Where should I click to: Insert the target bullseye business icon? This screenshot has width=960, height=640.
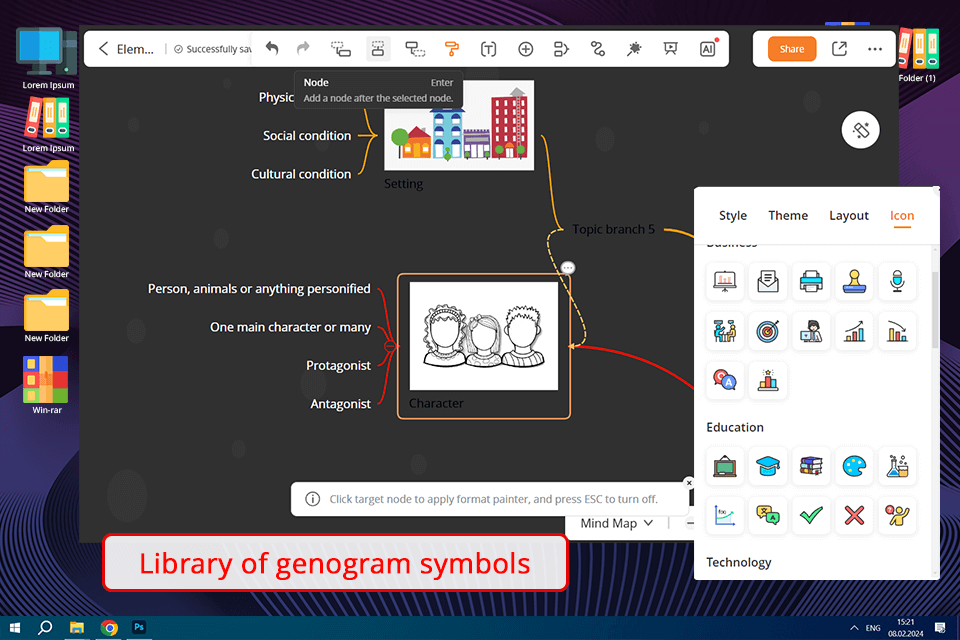[x=768, y=331]
